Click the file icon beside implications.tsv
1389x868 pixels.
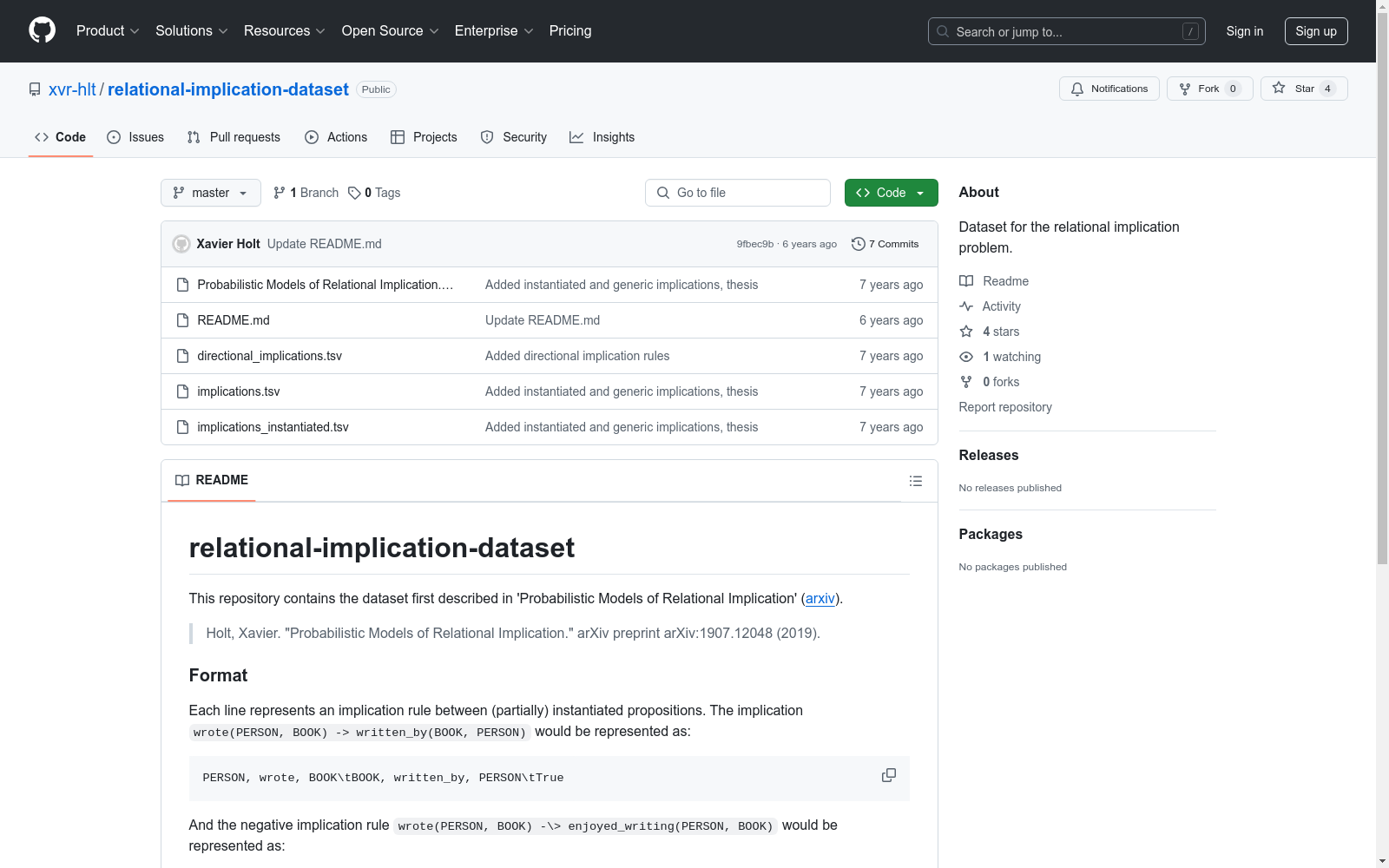click(182, 391)
